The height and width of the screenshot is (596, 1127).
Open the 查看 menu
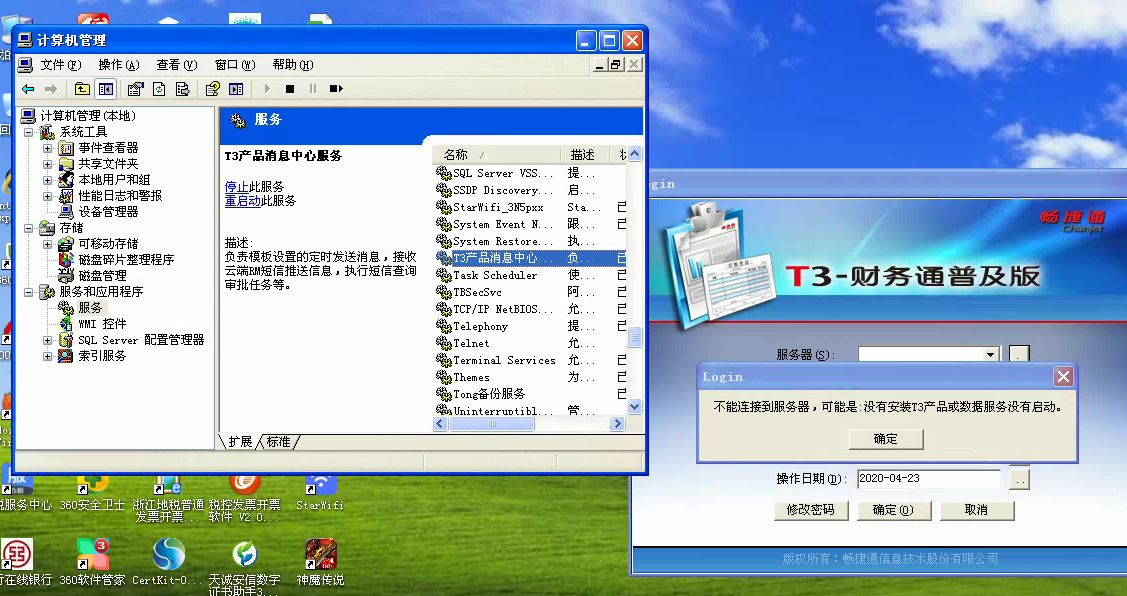click(177, 65)
